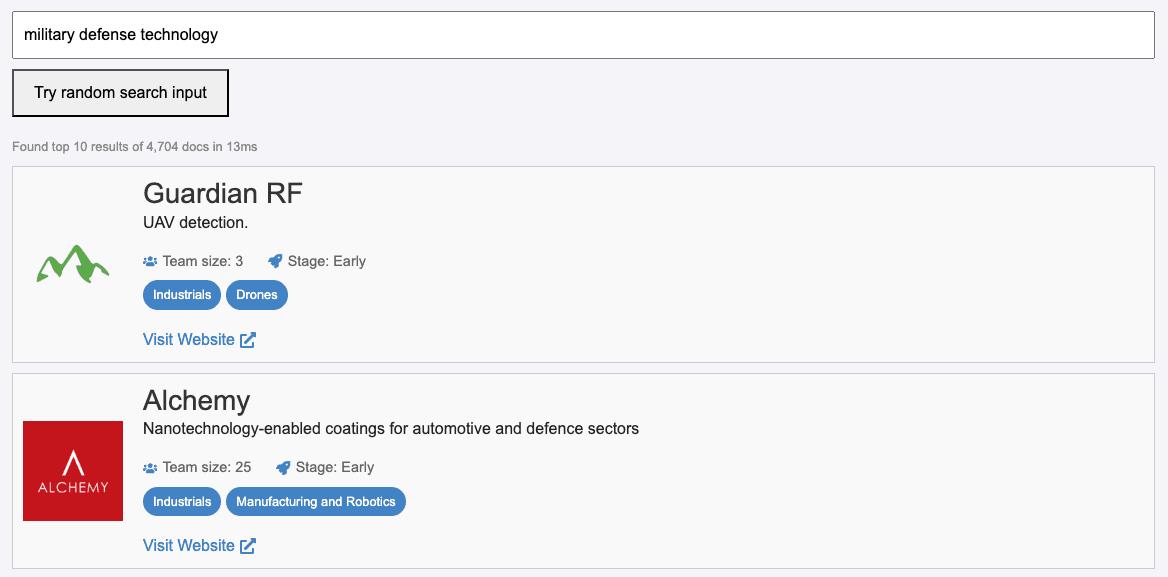The image size is (1168, 577).
Task: Toggle the Drones tag on Guardian RF
Action: 256,294
